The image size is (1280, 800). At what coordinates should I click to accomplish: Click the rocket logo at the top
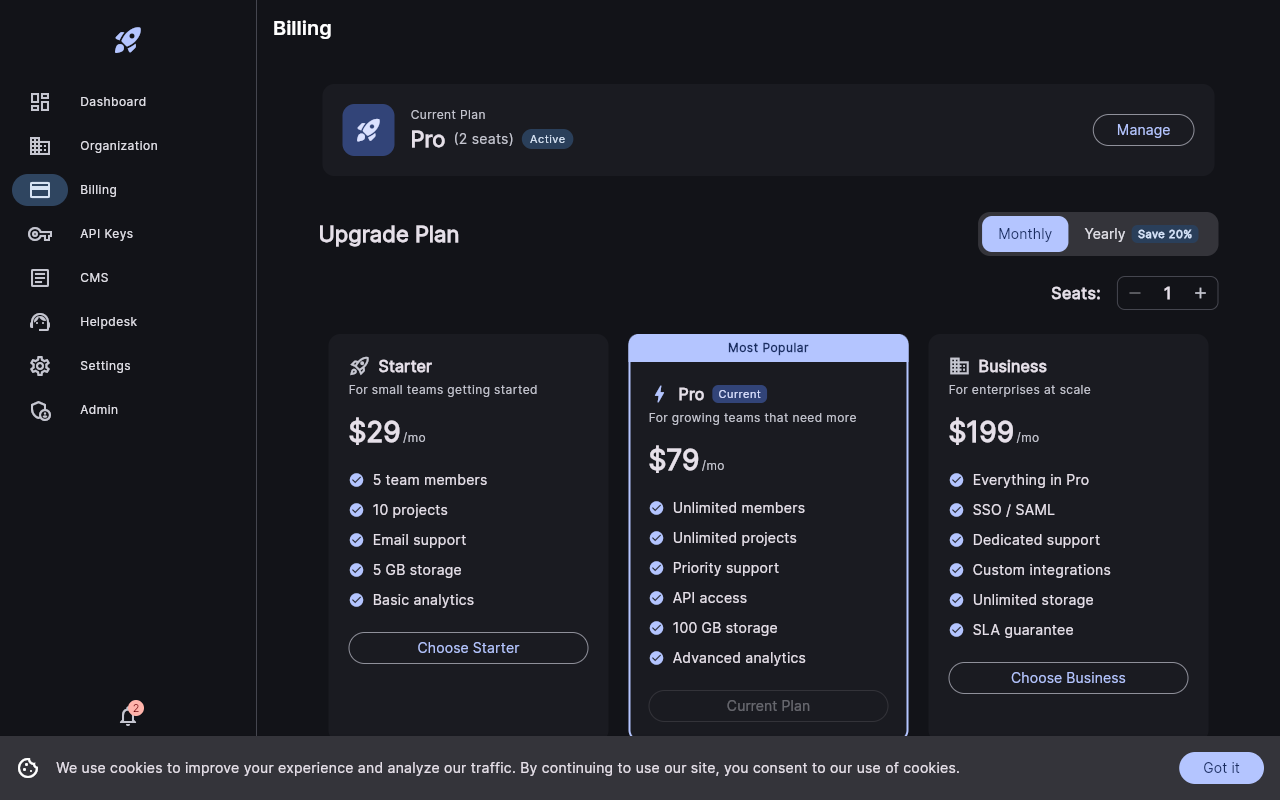tap(127, 40)
